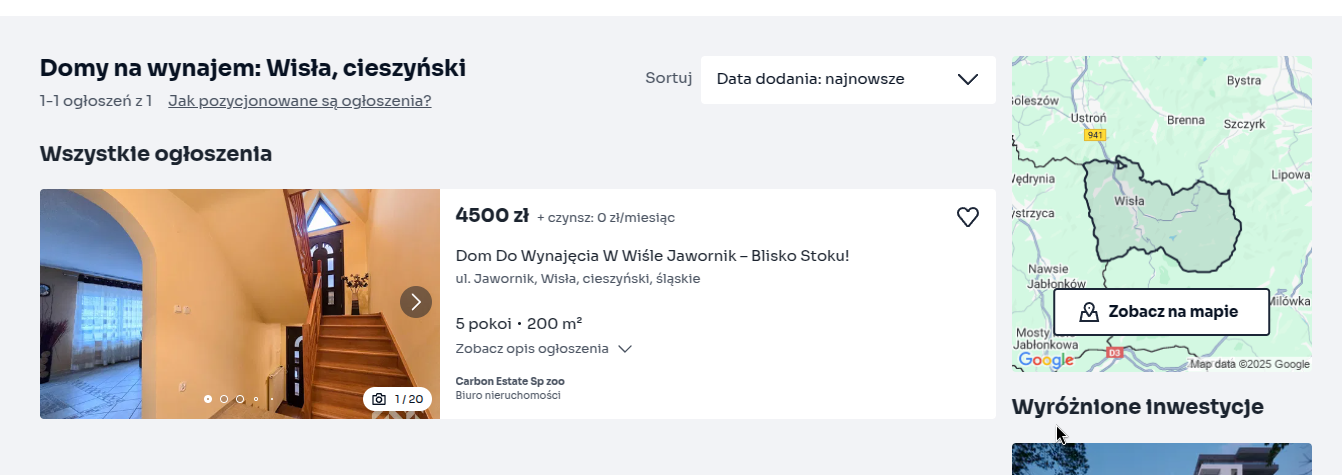
Task: Select the third carousel dot indicator
Action: point(240,399)
